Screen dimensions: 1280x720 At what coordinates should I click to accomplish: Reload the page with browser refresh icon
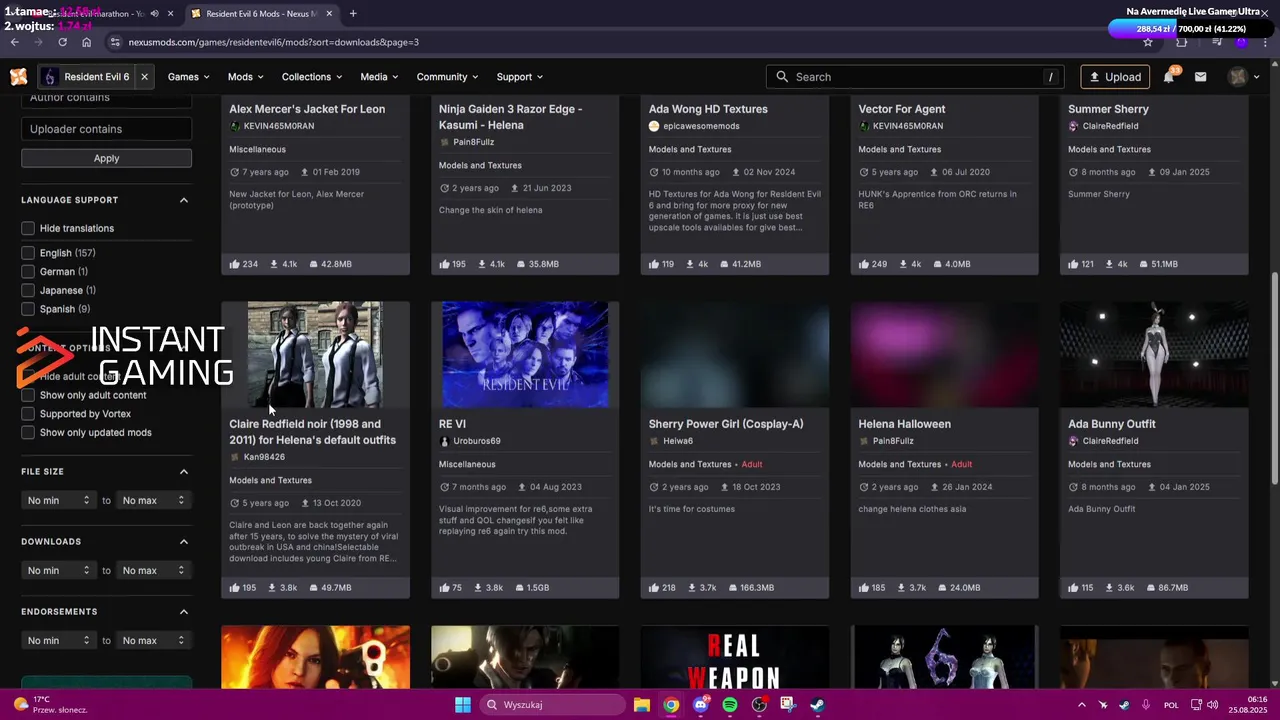tap(62, 42)
